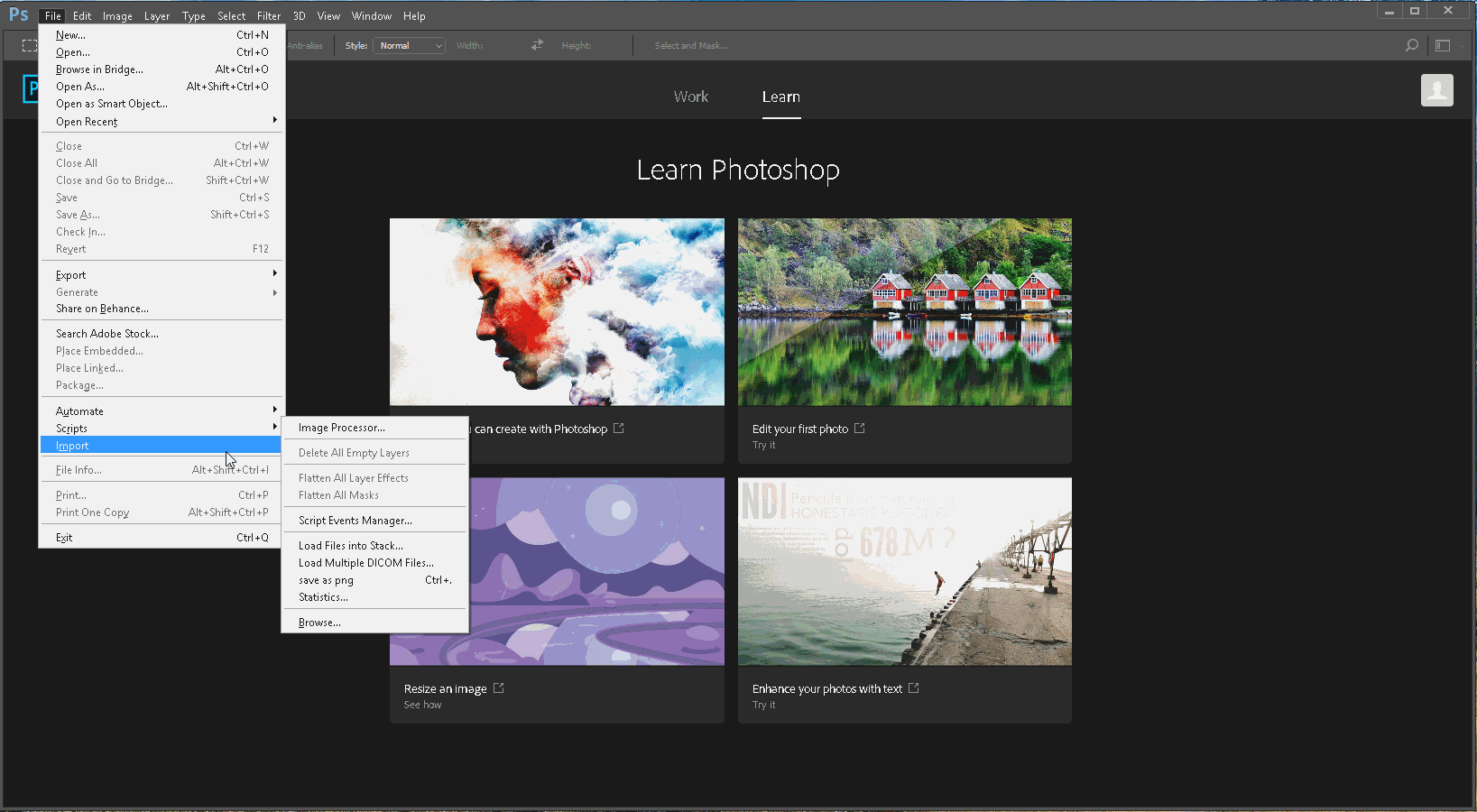This screenshot has width=1477, height=812.
Task: Choose Exit from the File menu
Action: click(x=162, y=537)
